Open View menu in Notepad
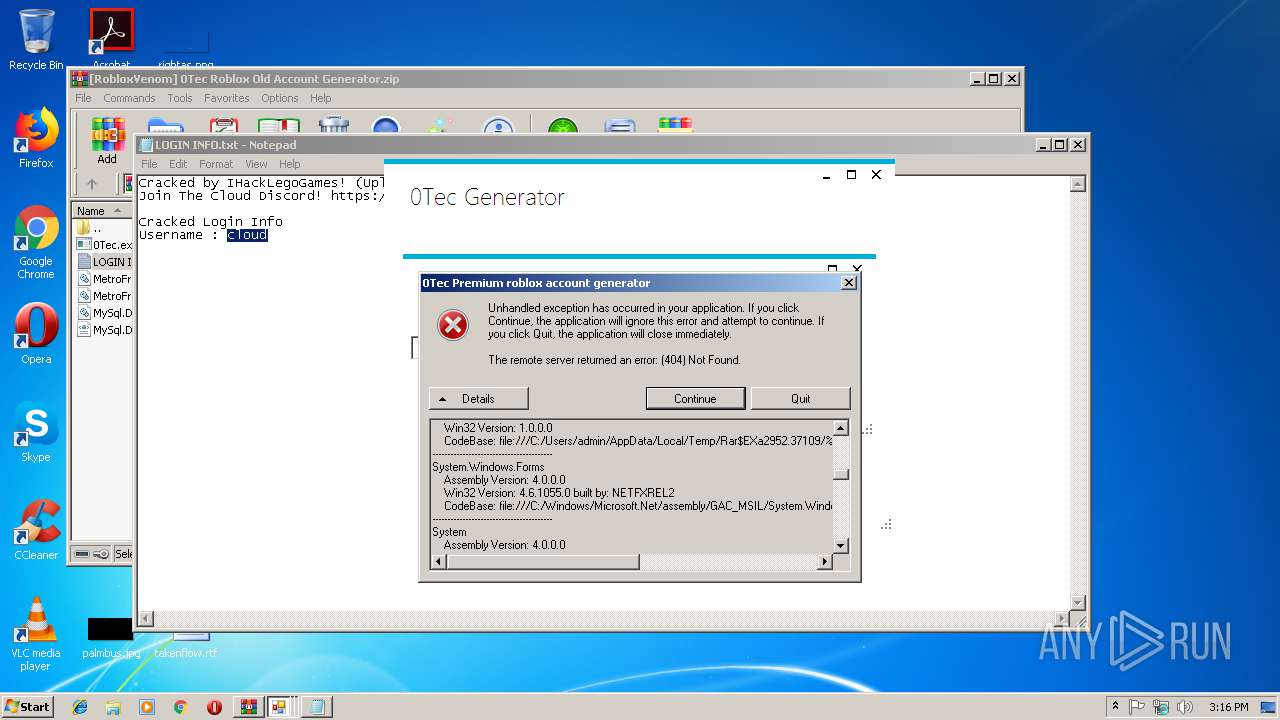The width and height of the screenshot is (1280, 720). point(256,164)
